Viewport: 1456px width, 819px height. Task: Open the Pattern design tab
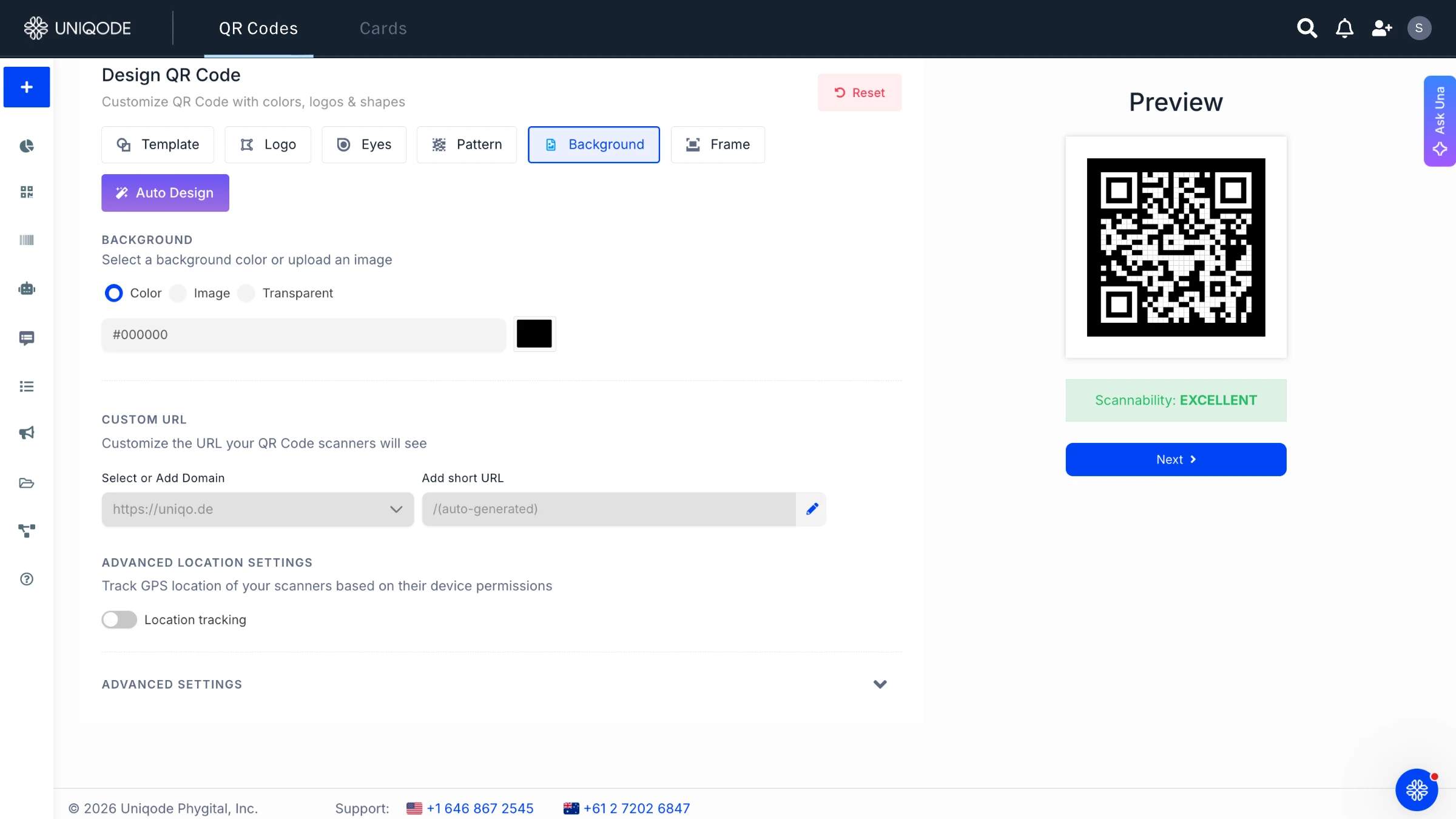[467, 144]
